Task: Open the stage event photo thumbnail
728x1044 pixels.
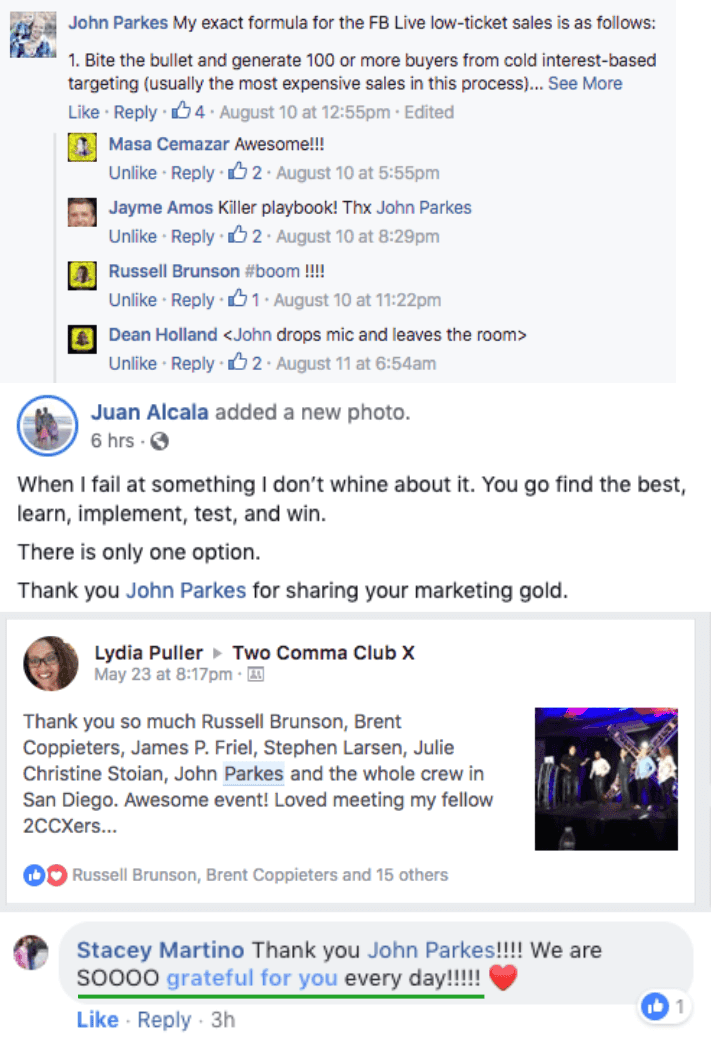Action: (606, 779)
